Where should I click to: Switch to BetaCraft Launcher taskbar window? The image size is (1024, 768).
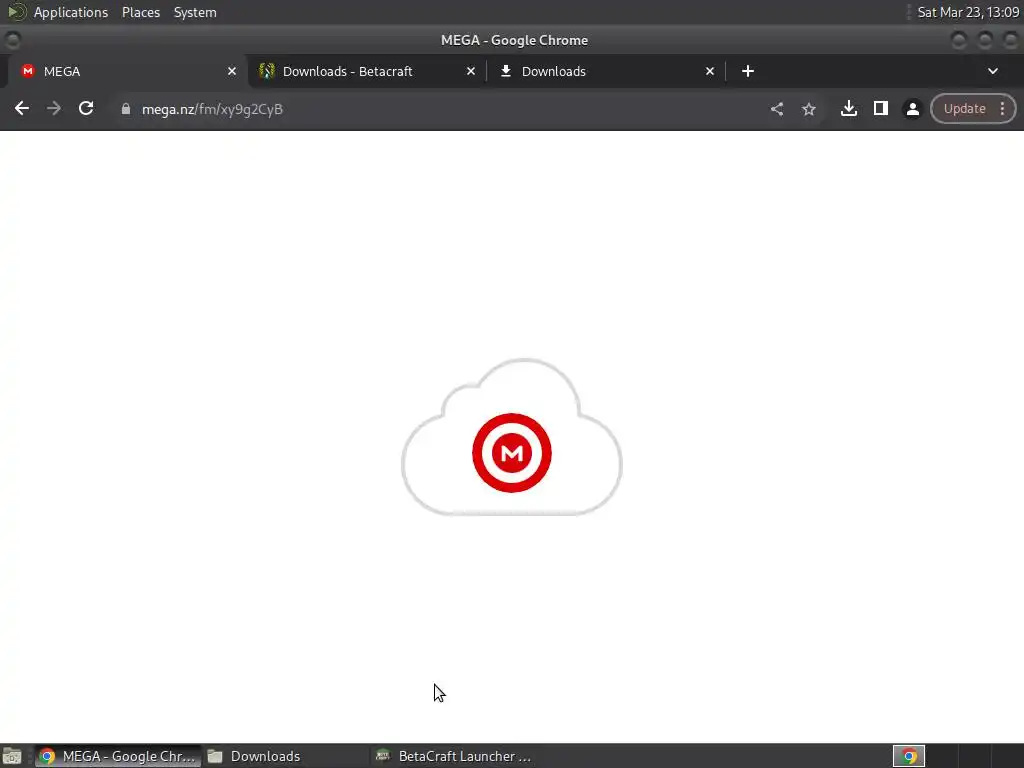pyautogui.click(x=455, y=756)
